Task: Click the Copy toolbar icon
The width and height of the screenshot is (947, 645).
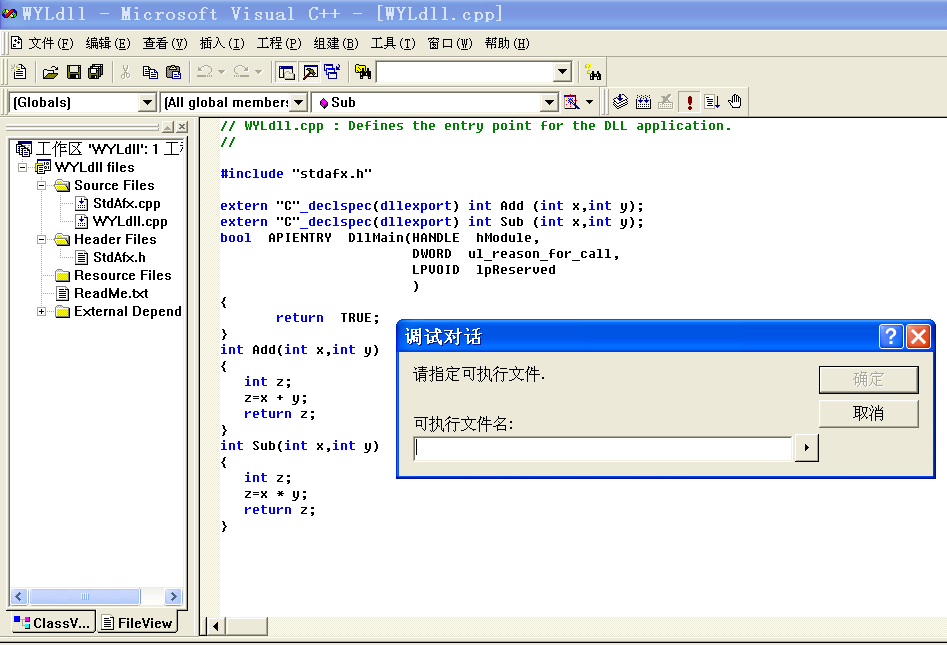Action: coord(150,72)
